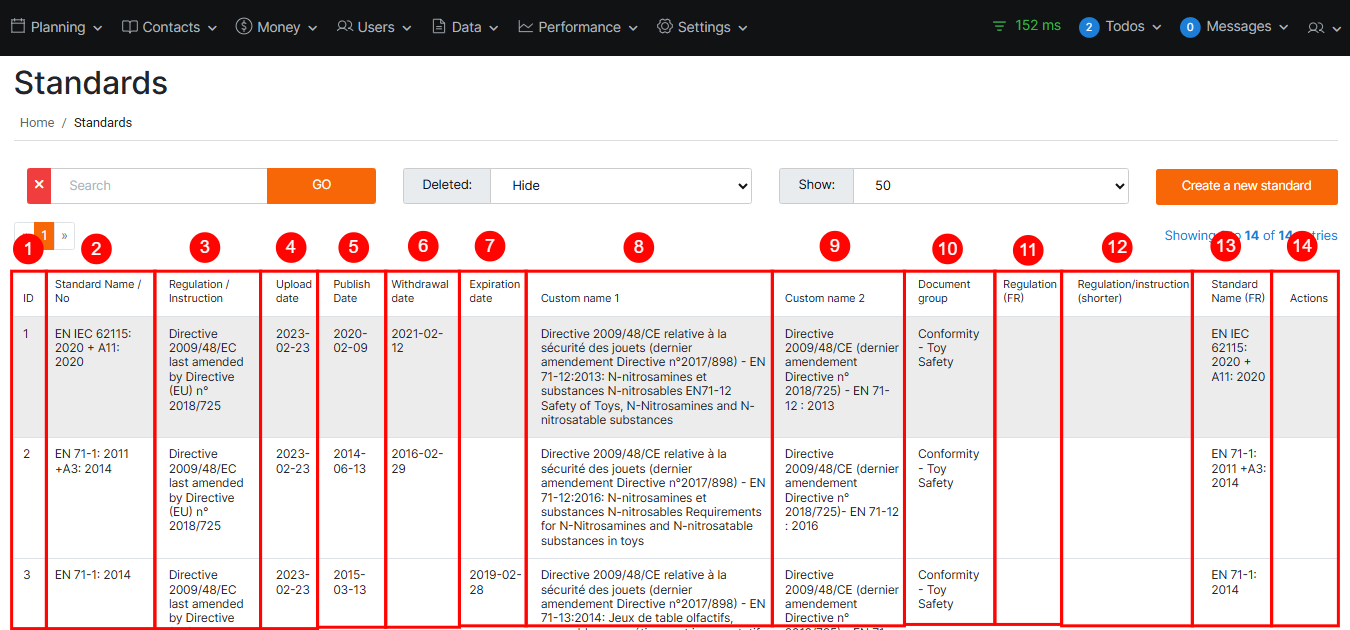The width and height of the screenshot is (1350, 630).
Task: Sort by the Publish Date column header
Action: click(351, 291)
